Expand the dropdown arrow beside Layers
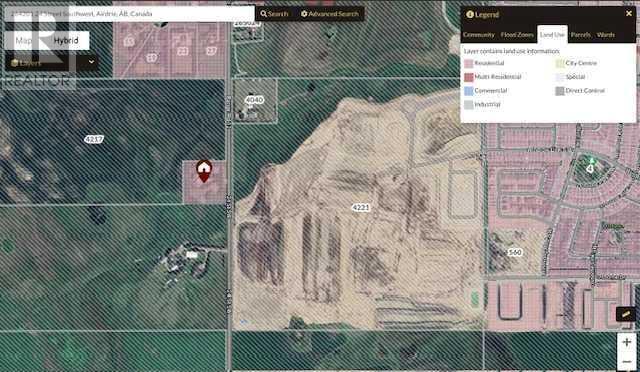 [91, 62]
